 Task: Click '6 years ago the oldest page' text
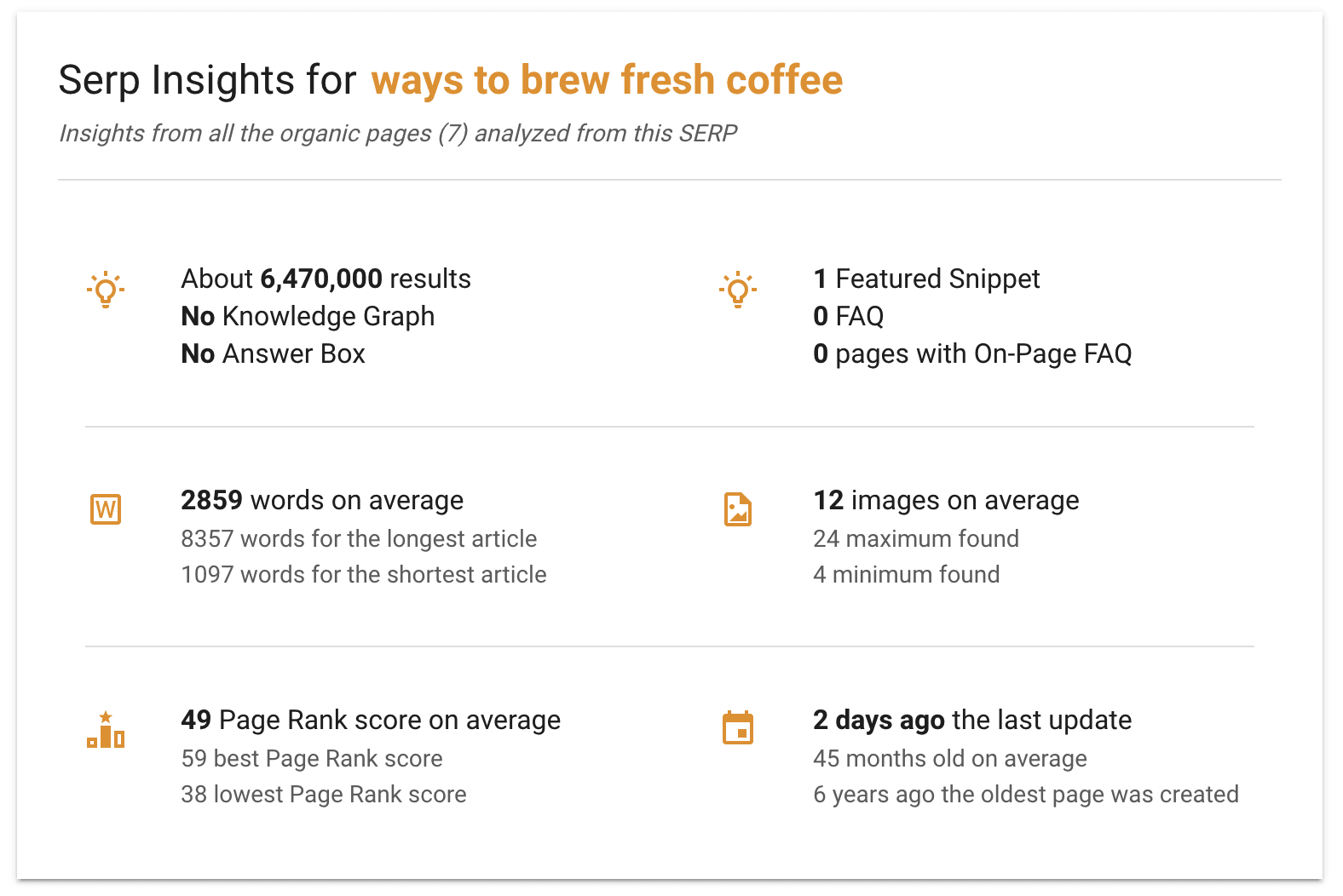coord(1026,794)
